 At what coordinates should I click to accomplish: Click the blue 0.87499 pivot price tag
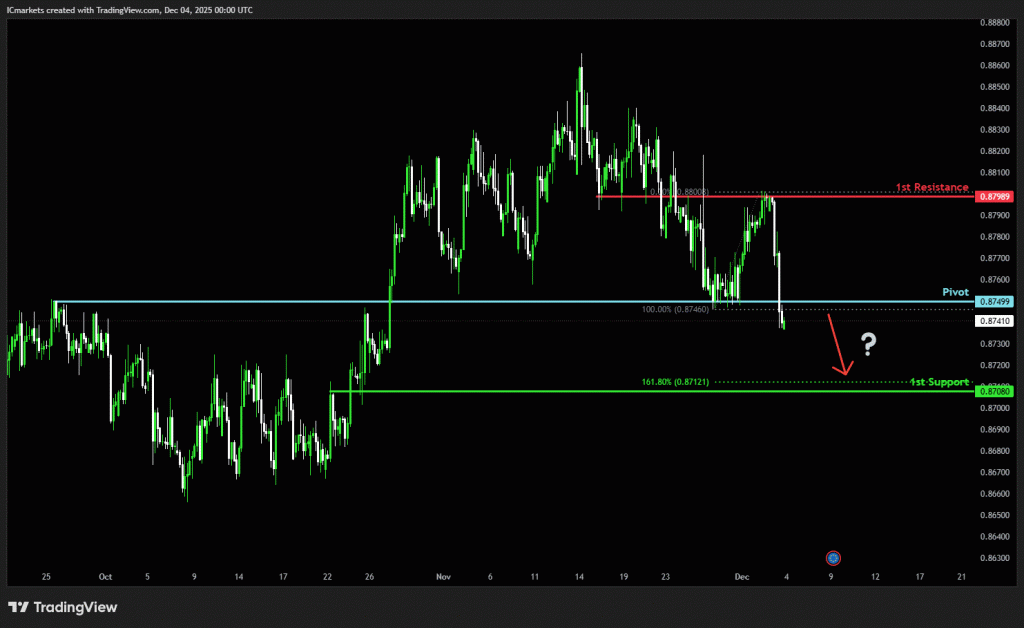click(996, 302)
